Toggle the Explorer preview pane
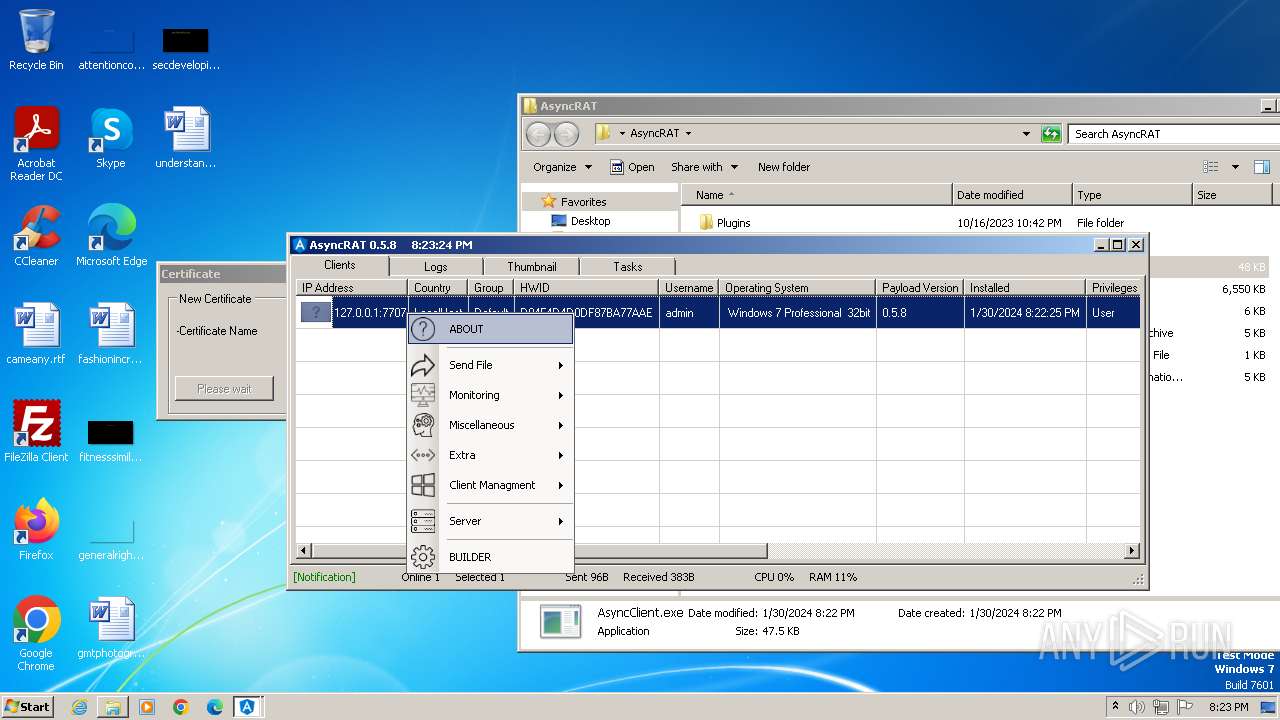 click(x=1262, y=167)
